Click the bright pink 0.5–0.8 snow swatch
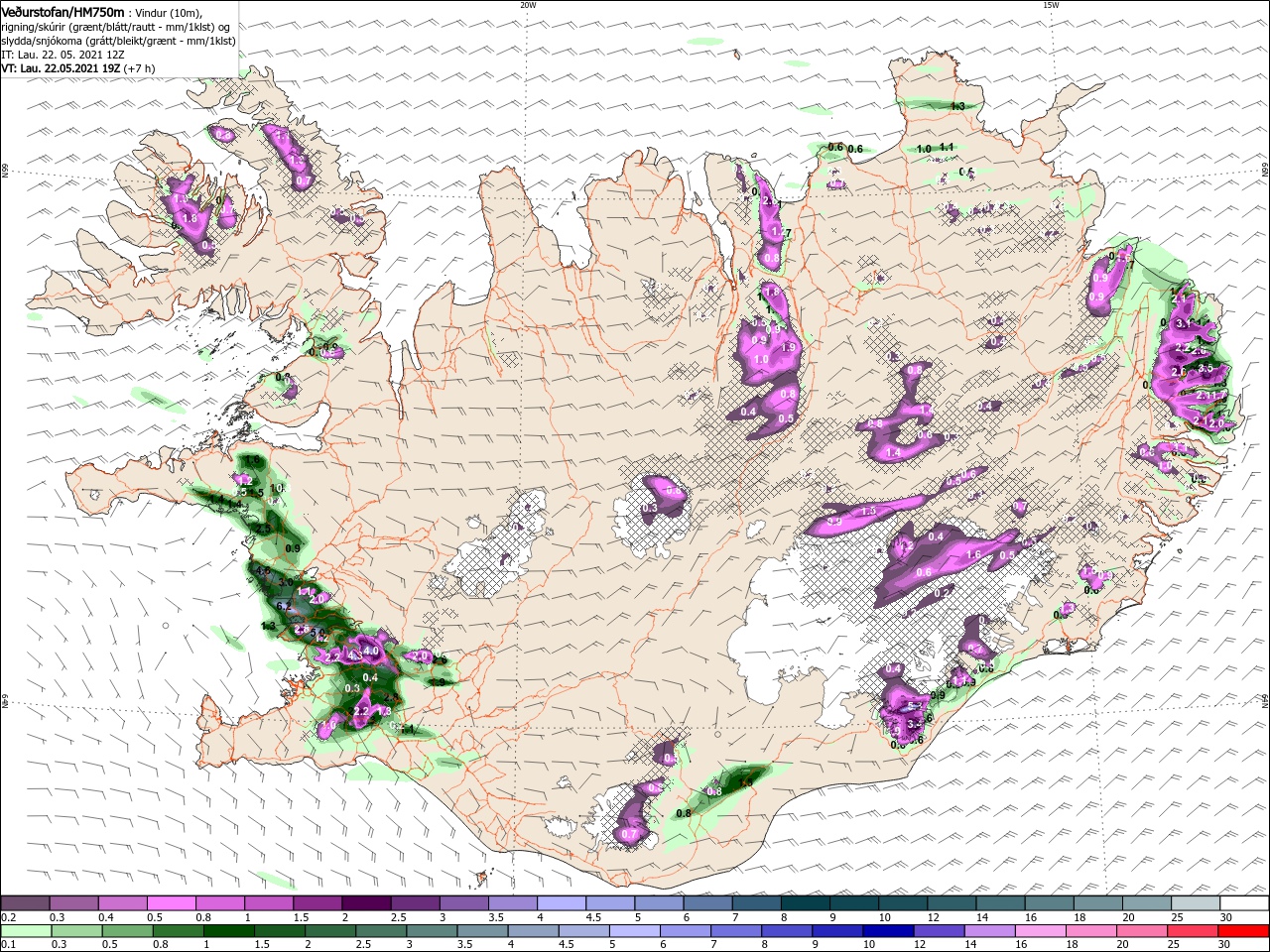The image size is (1270, 952). pos(171,903)
